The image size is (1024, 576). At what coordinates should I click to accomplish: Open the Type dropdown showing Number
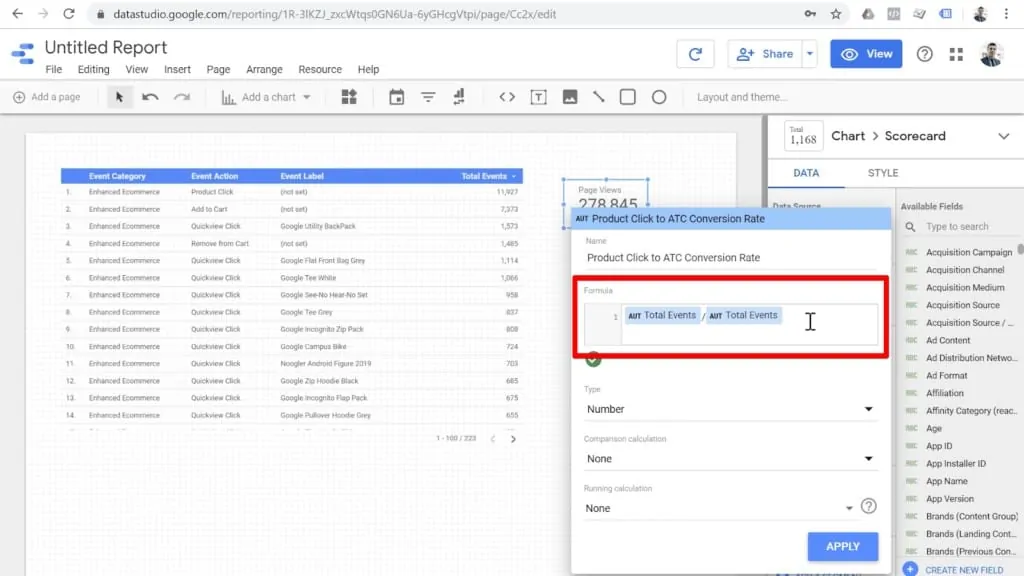(x=729, y=409)
